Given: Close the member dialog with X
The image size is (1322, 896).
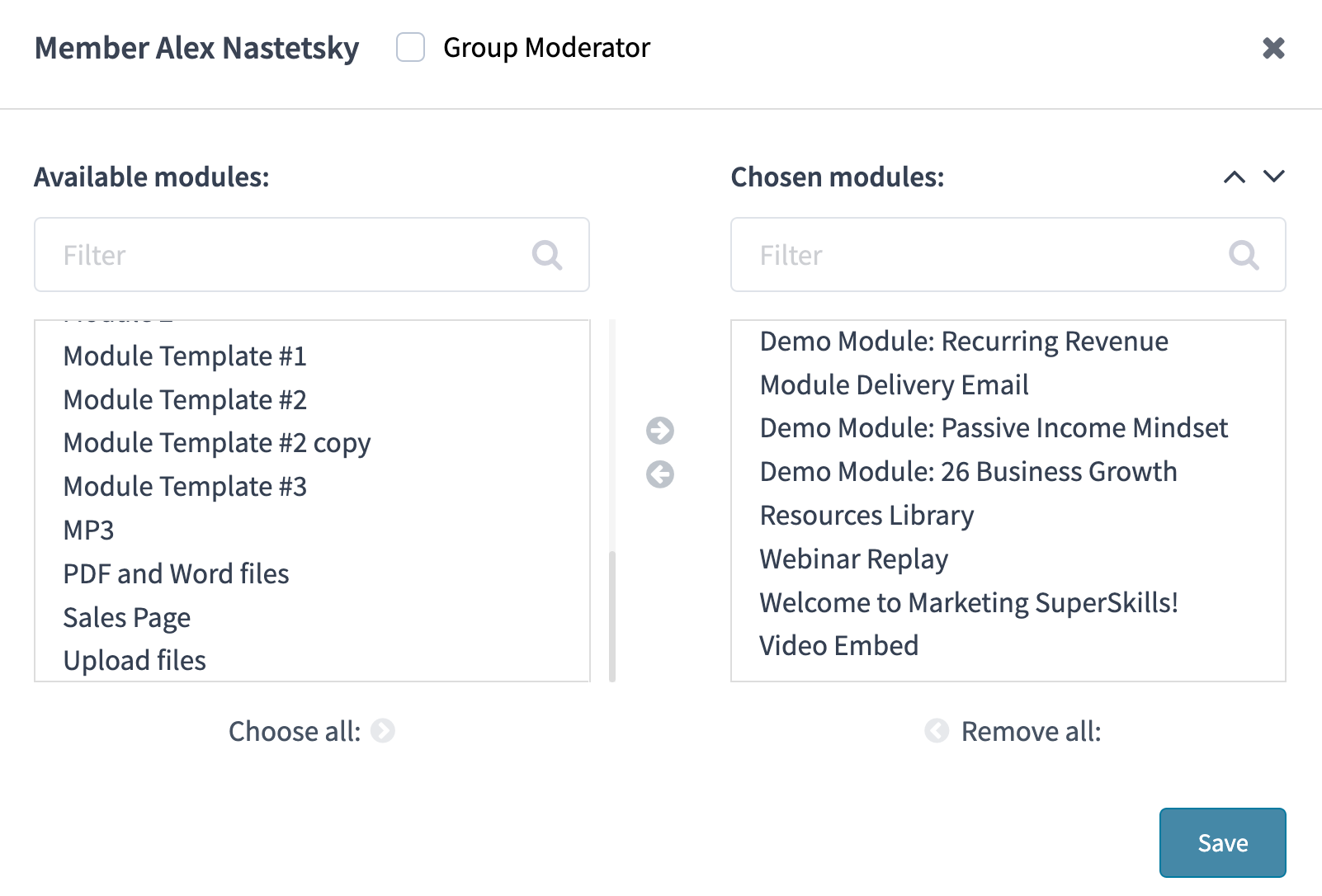Looking at the screenshot, I should coord(1273,48).
